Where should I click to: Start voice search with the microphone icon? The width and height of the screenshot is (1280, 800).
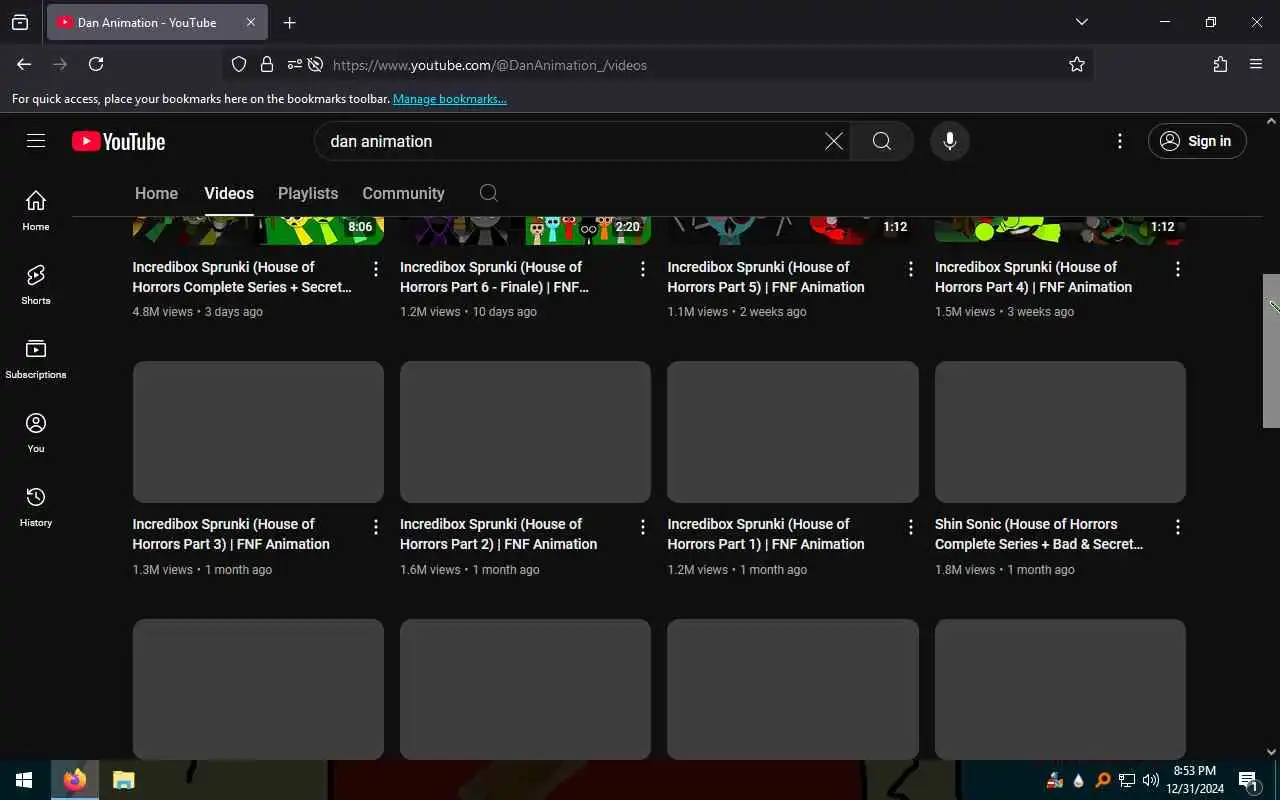950,141
